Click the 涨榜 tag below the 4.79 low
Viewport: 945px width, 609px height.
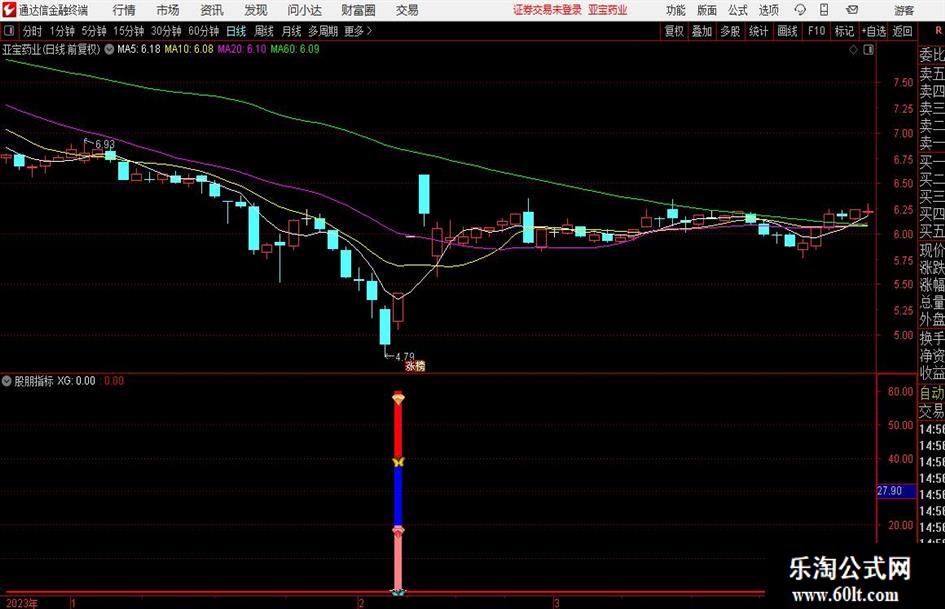point(415,365)
